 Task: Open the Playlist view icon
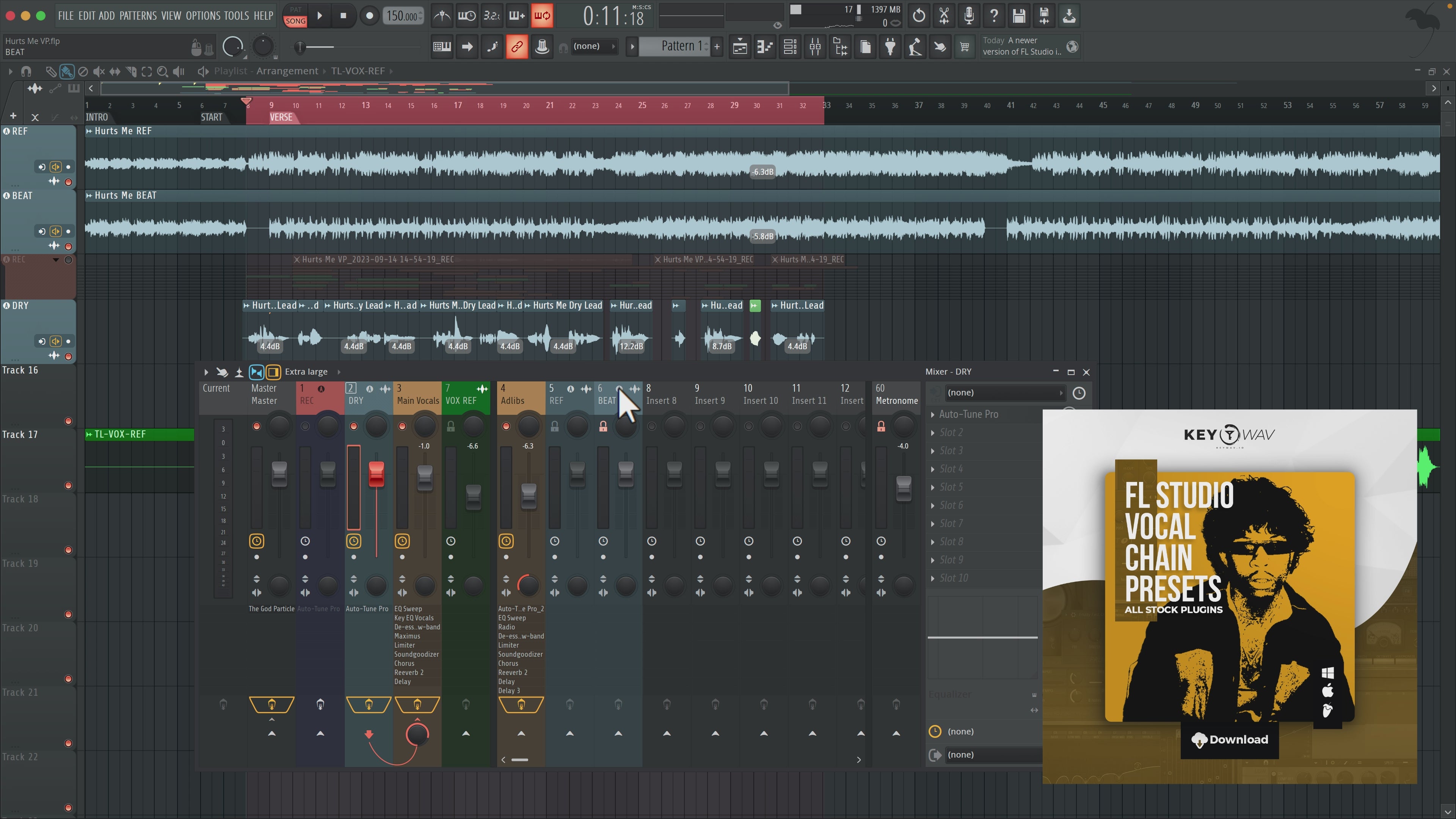tap(739, 47)
